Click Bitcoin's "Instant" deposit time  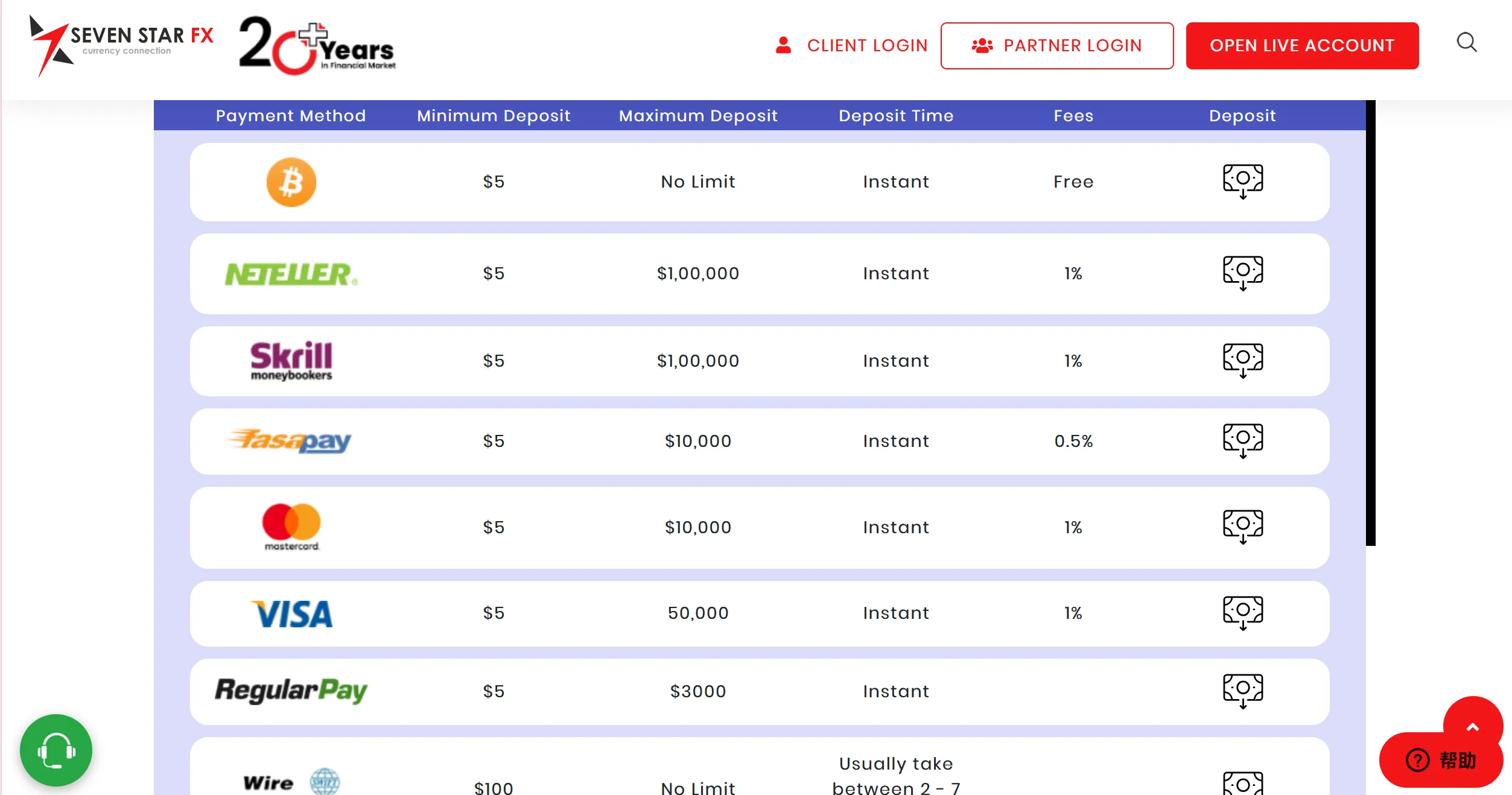coord(896,182)
